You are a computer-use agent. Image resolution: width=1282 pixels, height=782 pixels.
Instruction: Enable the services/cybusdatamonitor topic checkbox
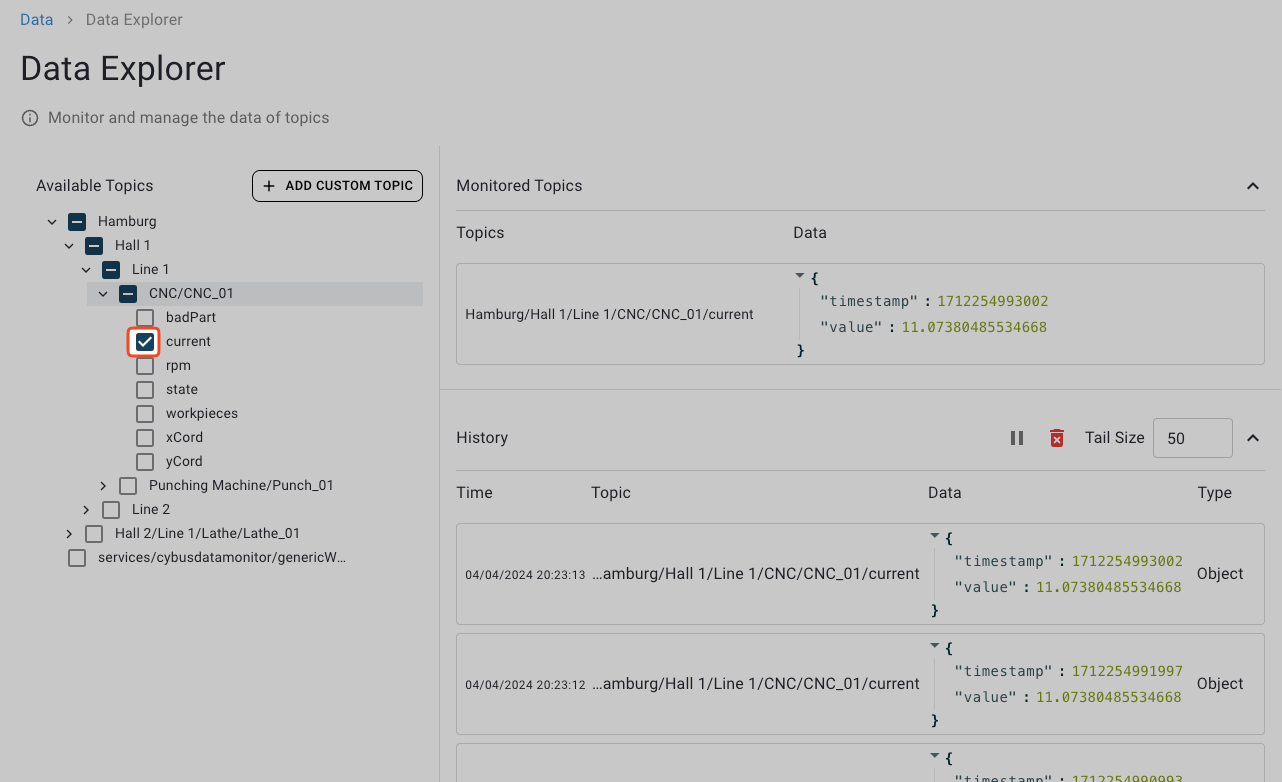point(77,557)
